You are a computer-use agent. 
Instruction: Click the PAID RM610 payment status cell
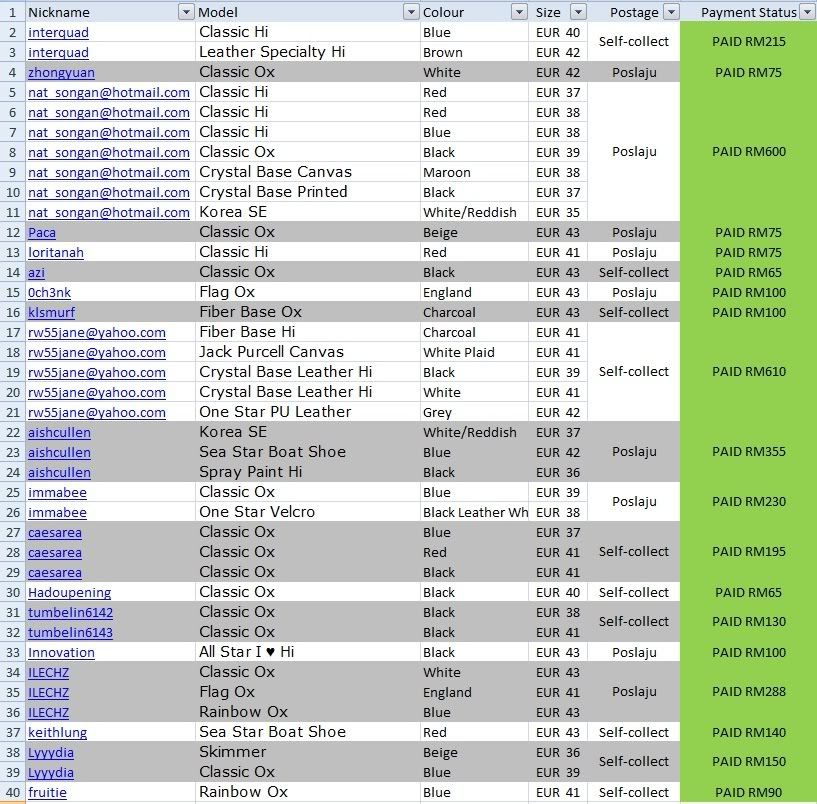pyautogui.click(x=748, y=372)
